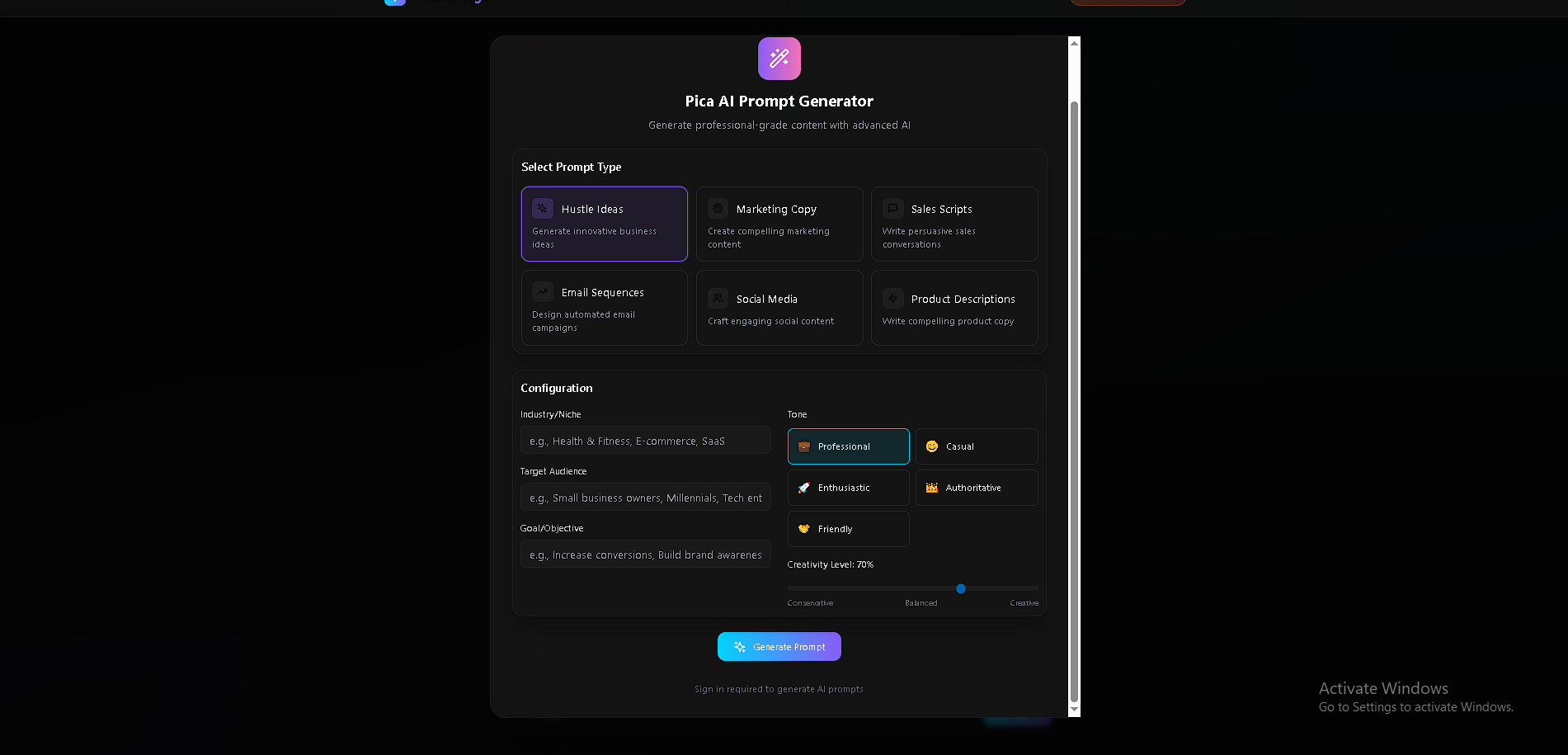
Task: Click the Product Descriptions lightning icon
Action: (892, 299)
